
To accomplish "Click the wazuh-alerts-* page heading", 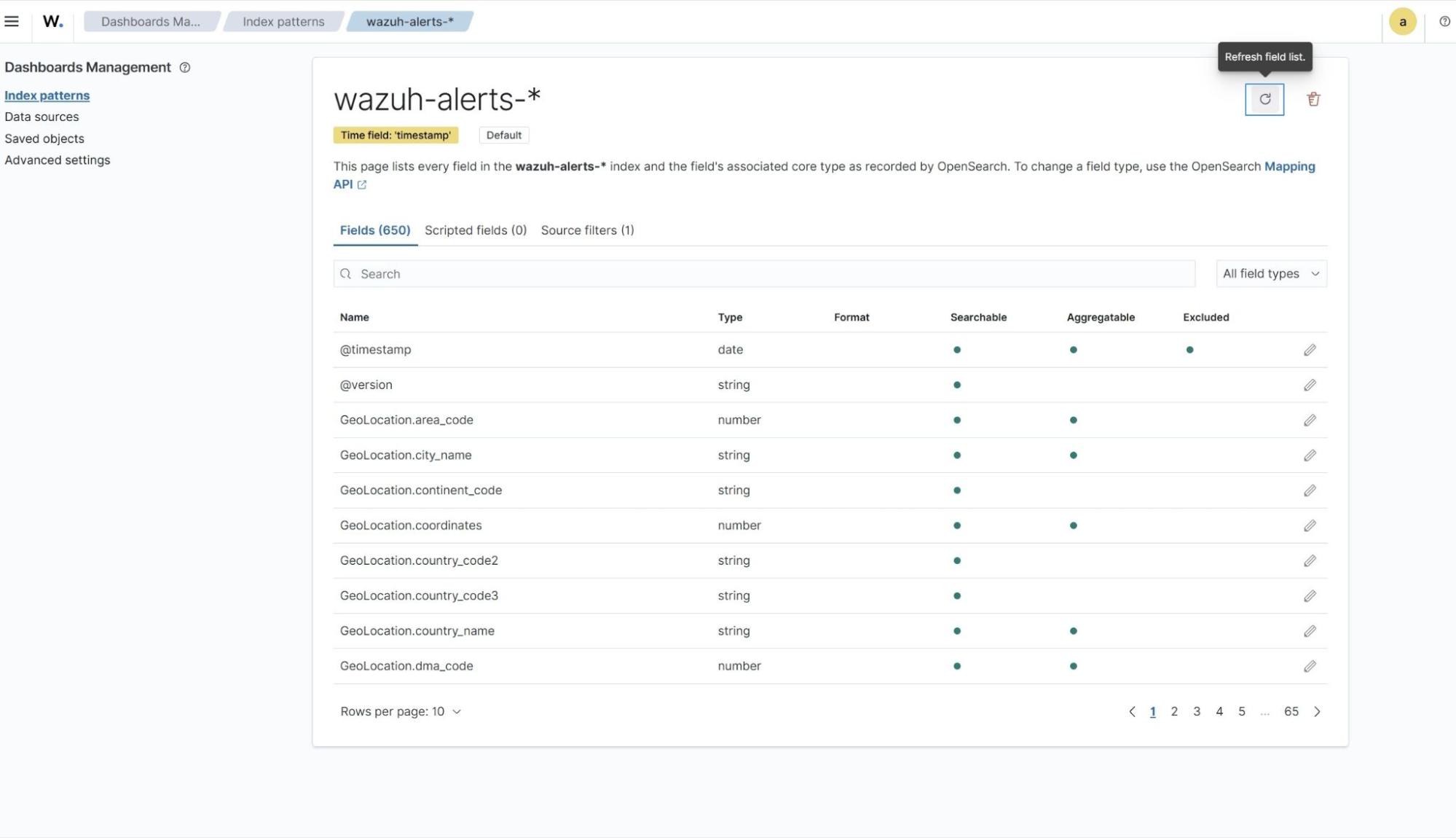I will pos(437,99).
